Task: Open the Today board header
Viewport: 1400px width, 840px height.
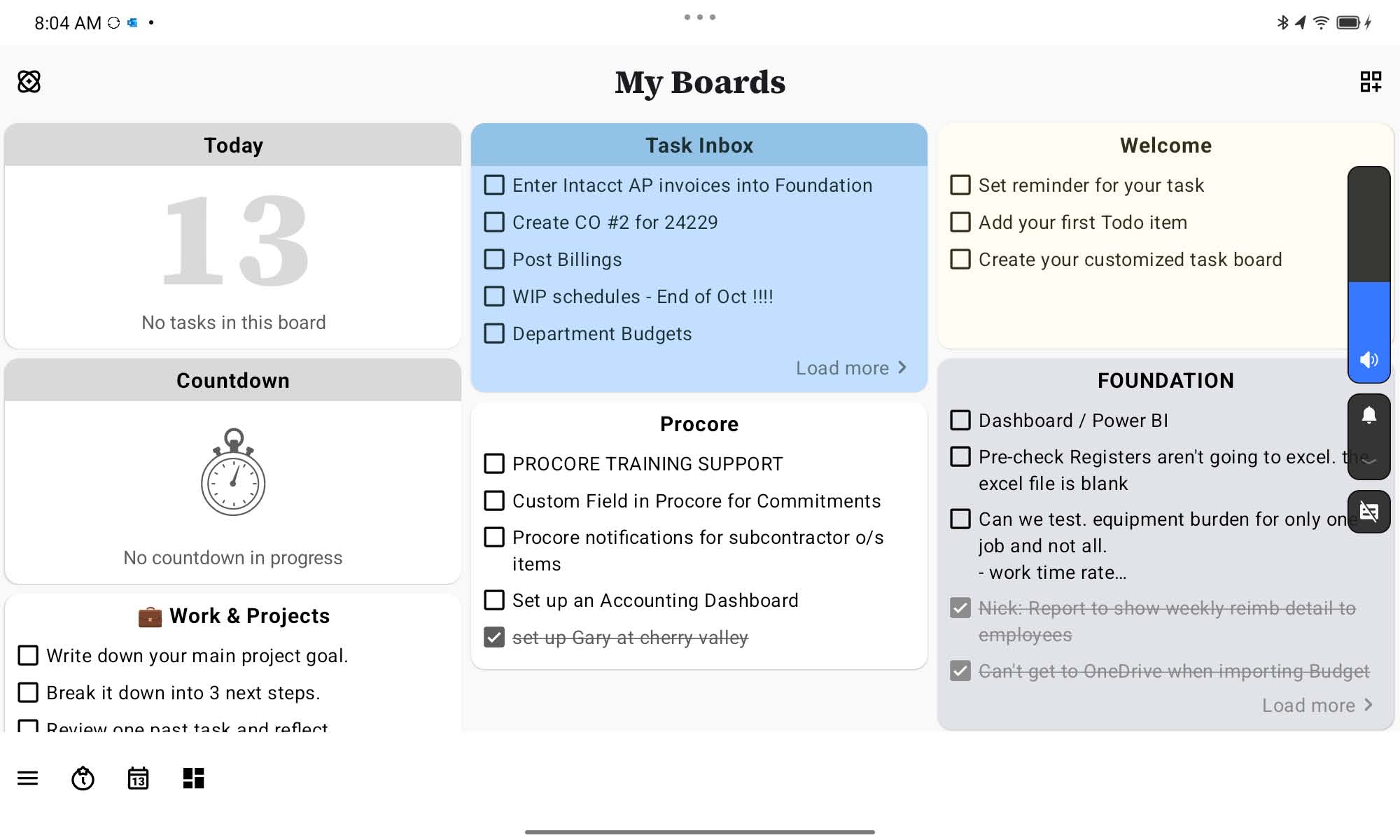Action: (233, 146)
